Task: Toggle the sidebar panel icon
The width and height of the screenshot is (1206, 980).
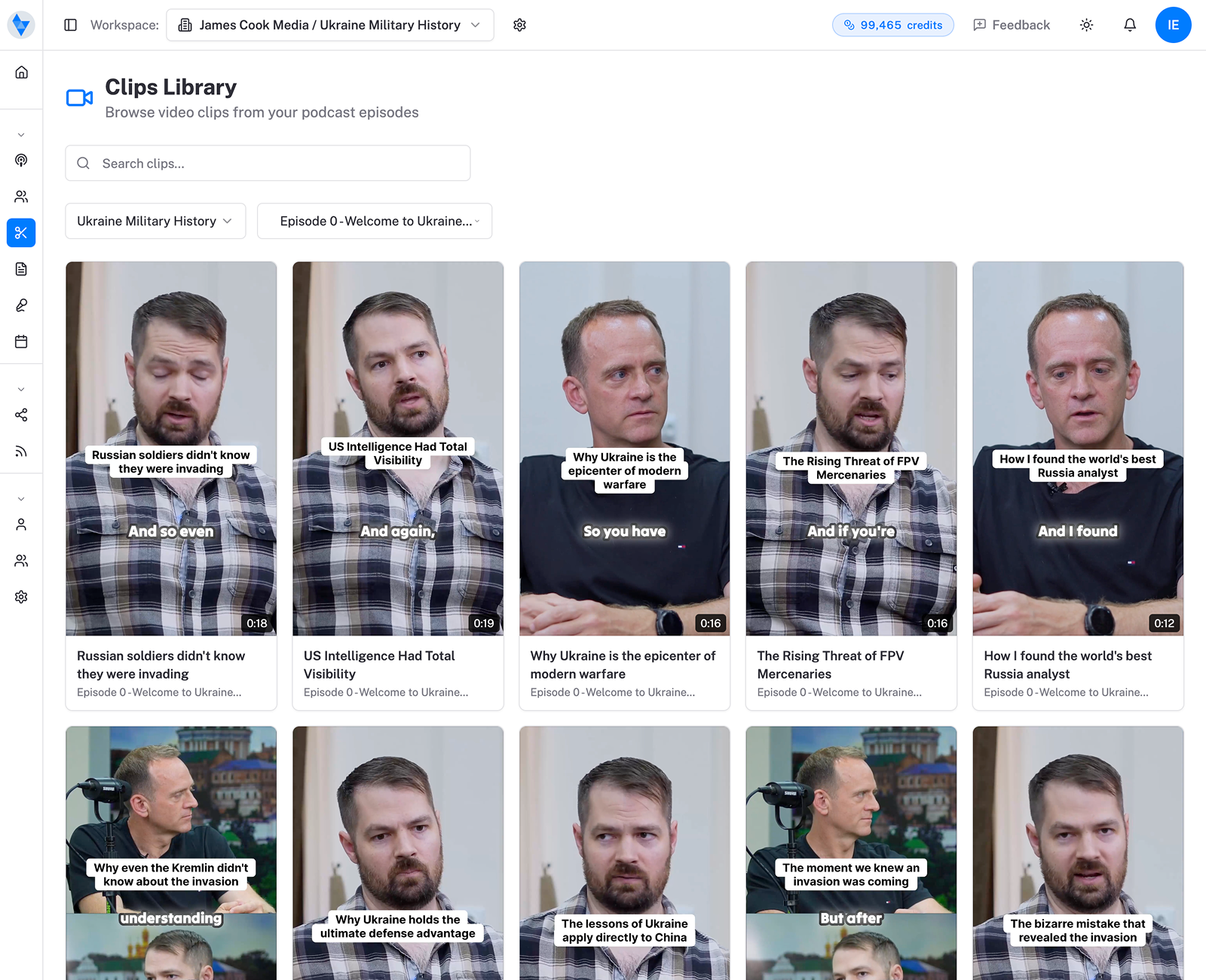Action: click(x=71, y=25)
